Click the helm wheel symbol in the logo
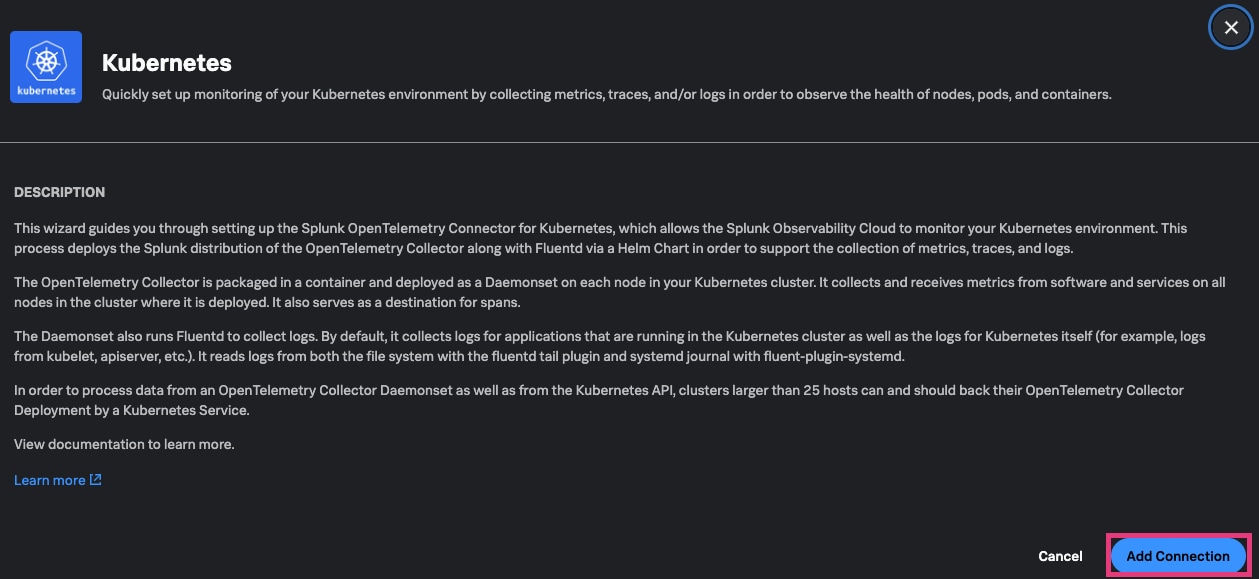 pyautogui.click(x=46, y=60)
